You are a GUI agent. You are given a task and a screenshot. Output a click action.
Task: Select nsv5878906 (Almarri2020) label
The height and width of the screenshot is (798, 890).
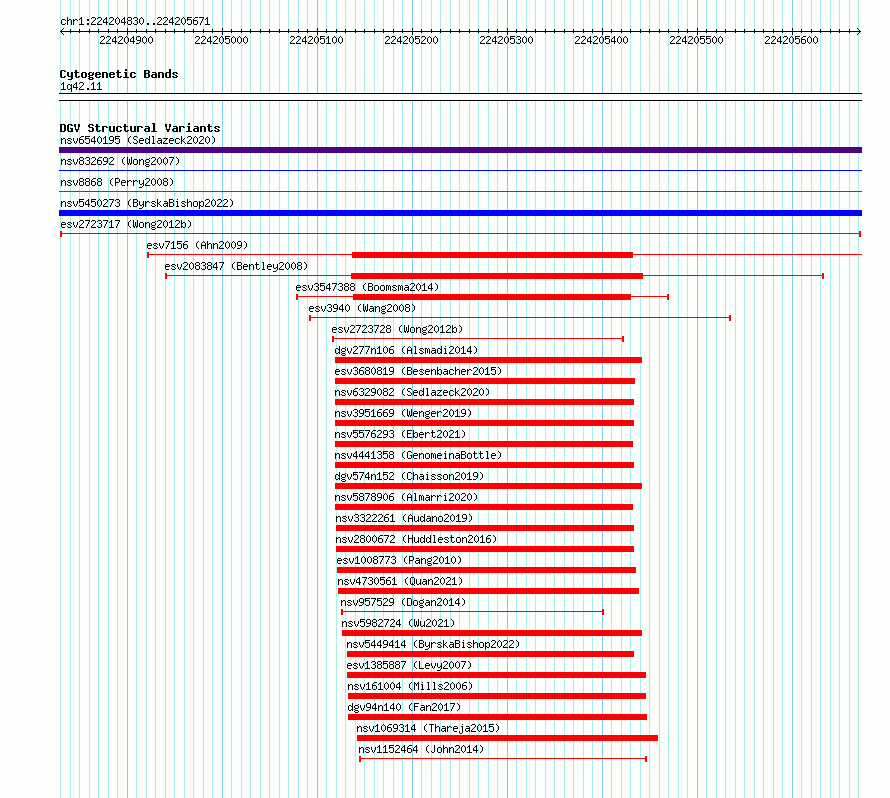(x=406, y=497)
